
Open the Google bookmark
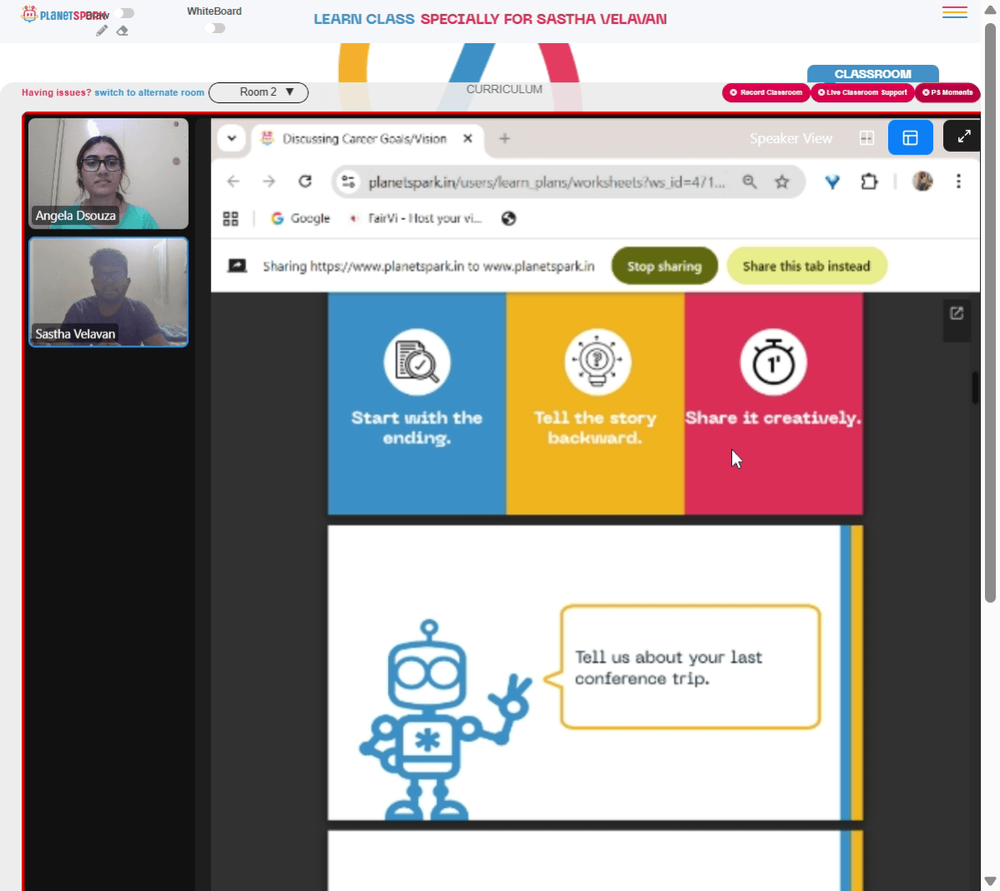coord(300,219)
